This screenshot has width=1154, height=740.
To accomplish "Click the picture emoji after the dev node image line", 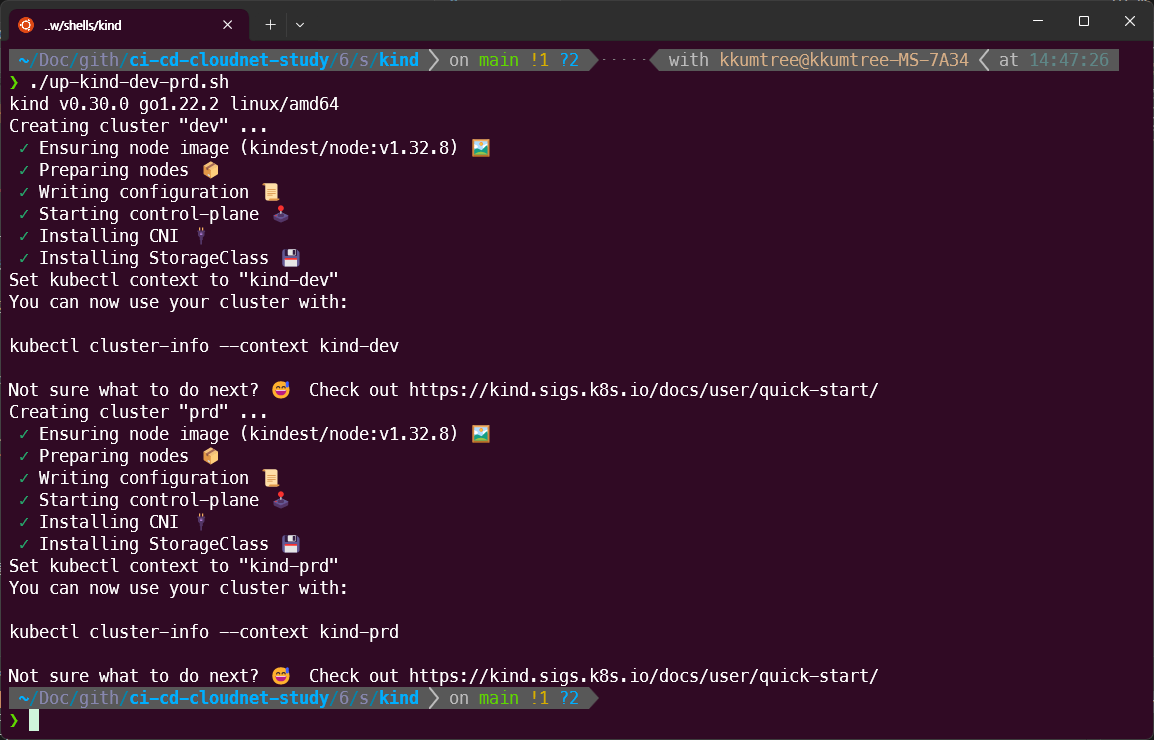I will coord(481,148).
